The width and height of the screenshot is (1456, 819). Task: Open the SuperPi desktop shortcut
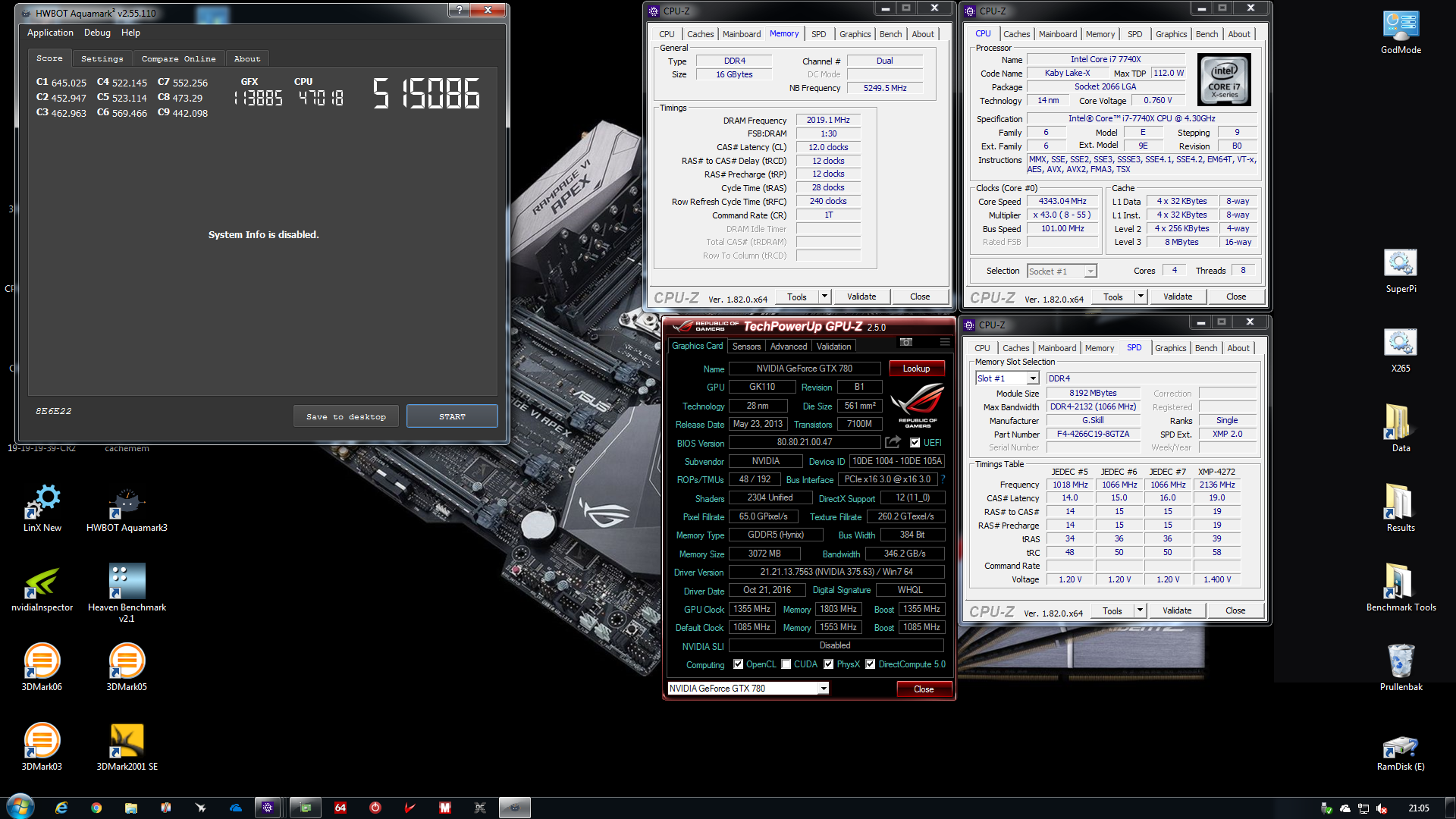click(x=1401, y=271)
